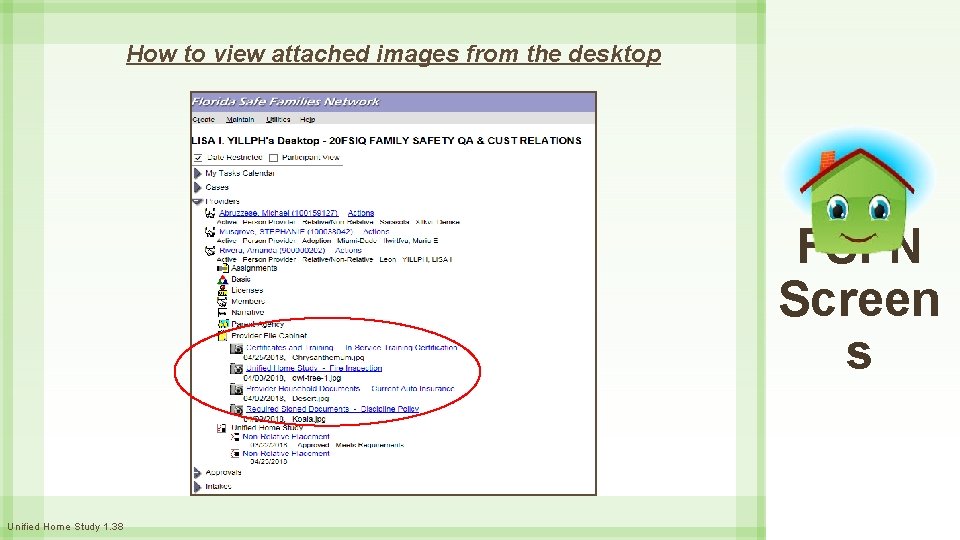Select the Members tree item
Screen dimensions: 960x540
point(248,301)
